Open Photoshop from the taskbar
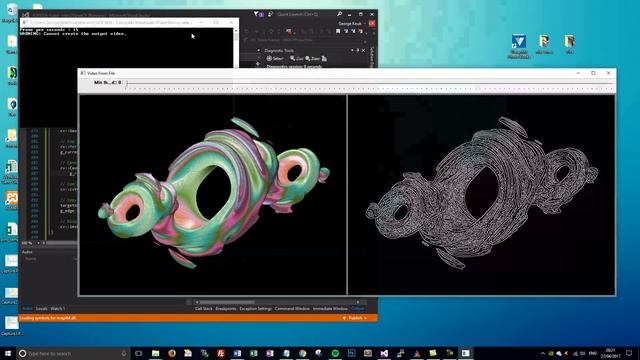The height and width of the screenshot is (360, 640). pos(351,353)
